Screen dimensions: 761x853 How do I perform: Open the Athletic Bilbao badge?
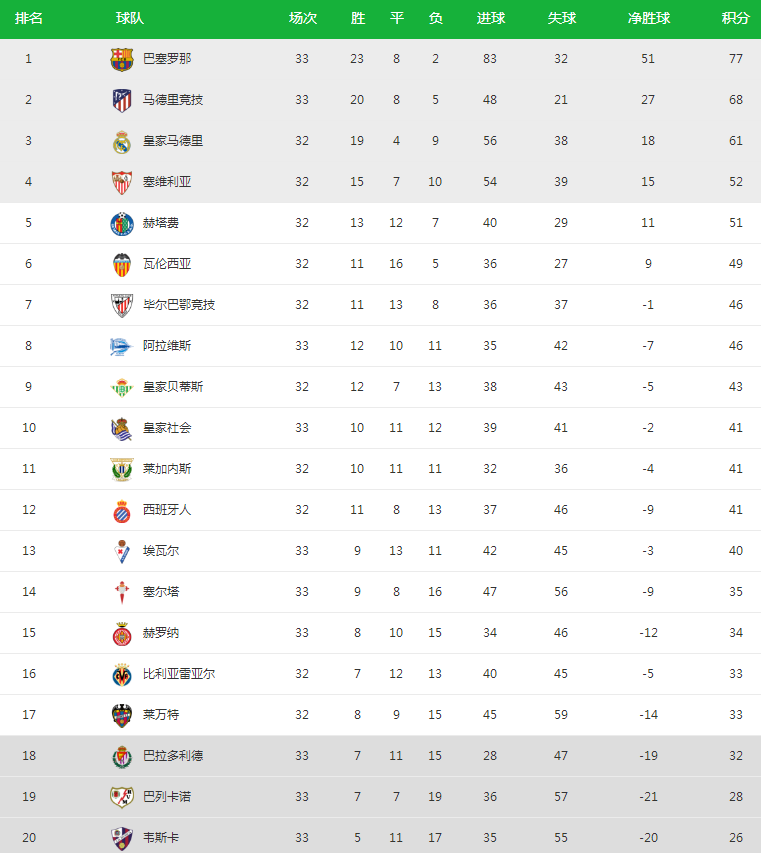[x=122, y=305]
